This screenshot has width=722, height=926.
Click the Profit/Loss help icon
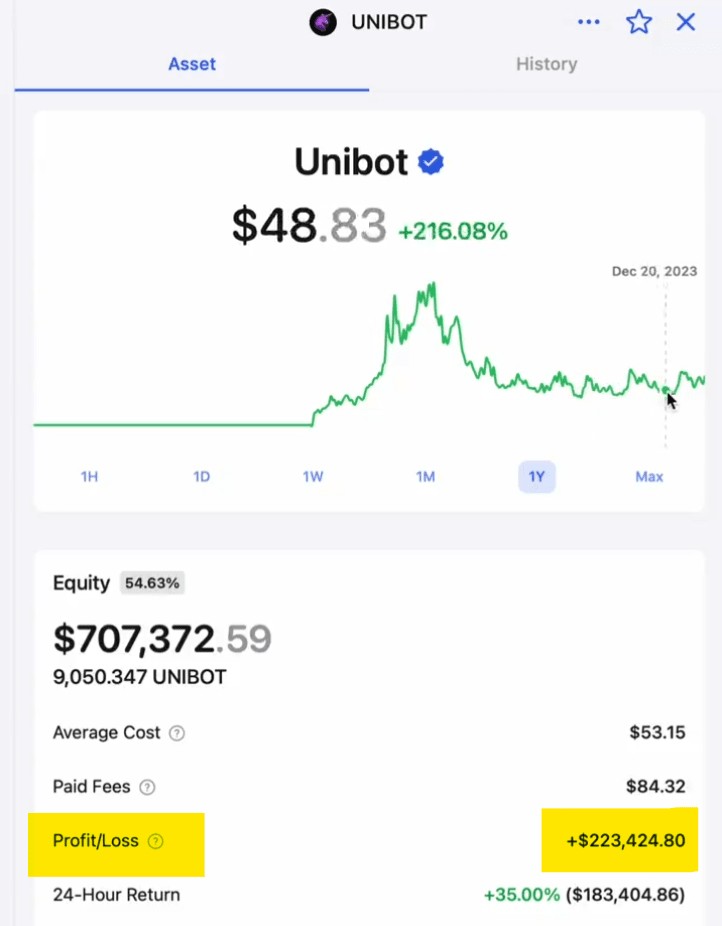155,841
